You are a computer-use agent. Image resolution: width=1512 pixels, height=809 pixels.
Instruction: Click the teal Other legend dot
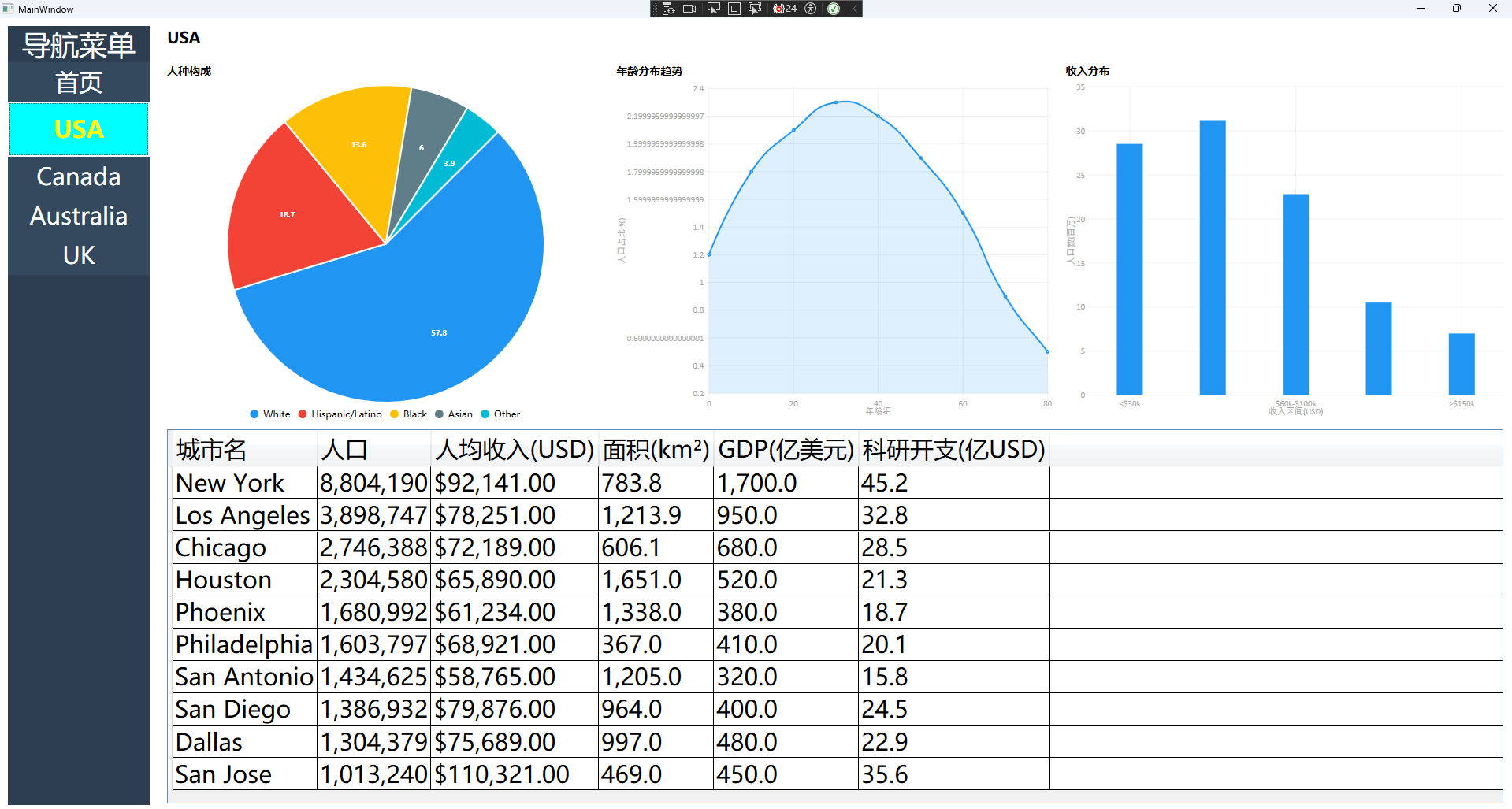485,414
